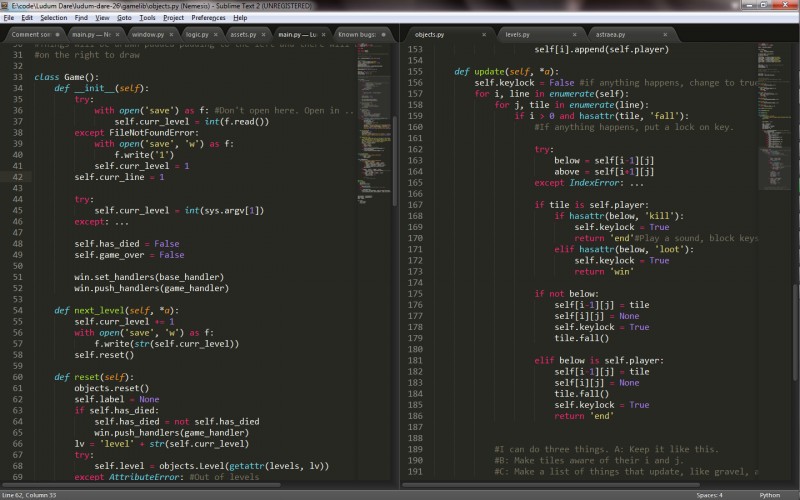
Task: Click 'self[i].append(self.player)' on line 153
Action: (x=602, y=49)
